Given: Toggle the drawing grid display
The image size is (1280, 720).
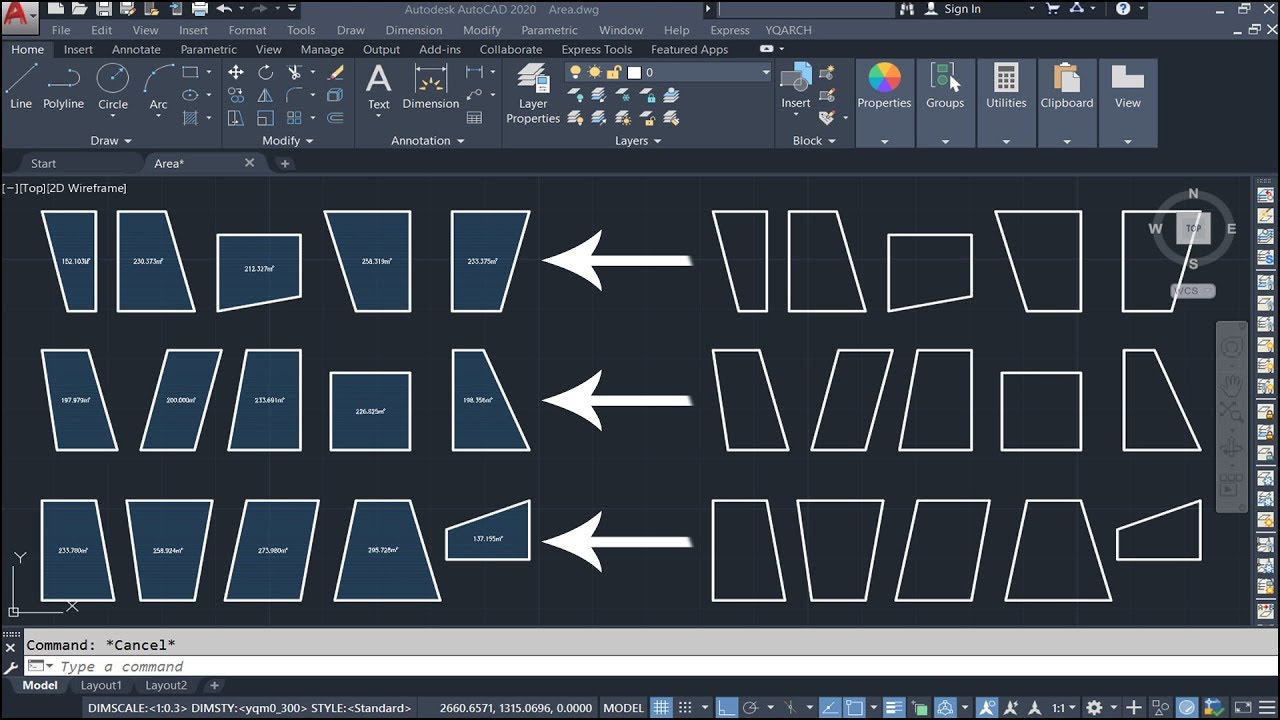Looking at the screenshot, I should pyautogui.click(x=661, y=708).
